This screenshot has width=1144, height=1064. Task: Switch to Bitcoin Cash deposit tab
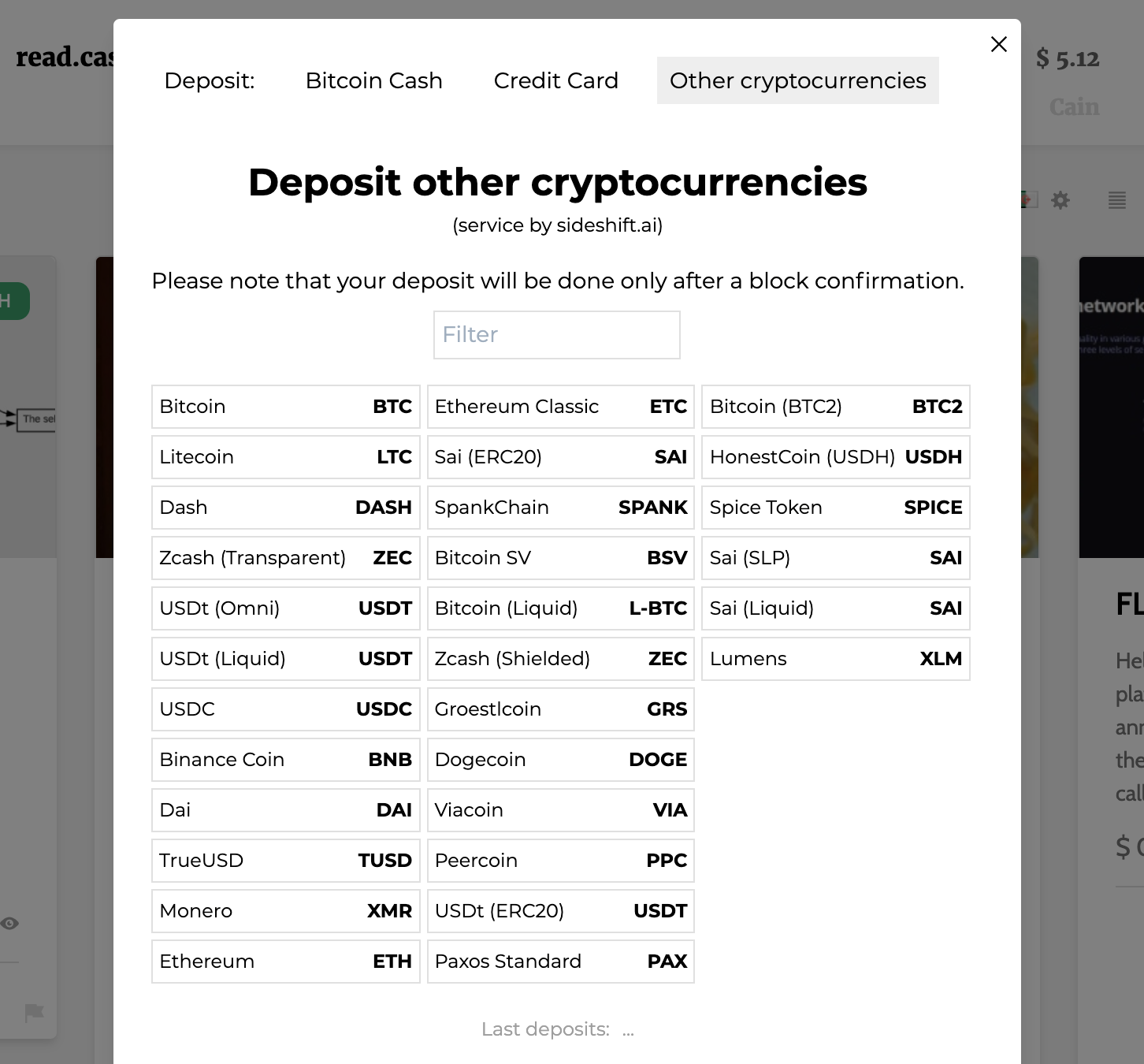(374, 80)
